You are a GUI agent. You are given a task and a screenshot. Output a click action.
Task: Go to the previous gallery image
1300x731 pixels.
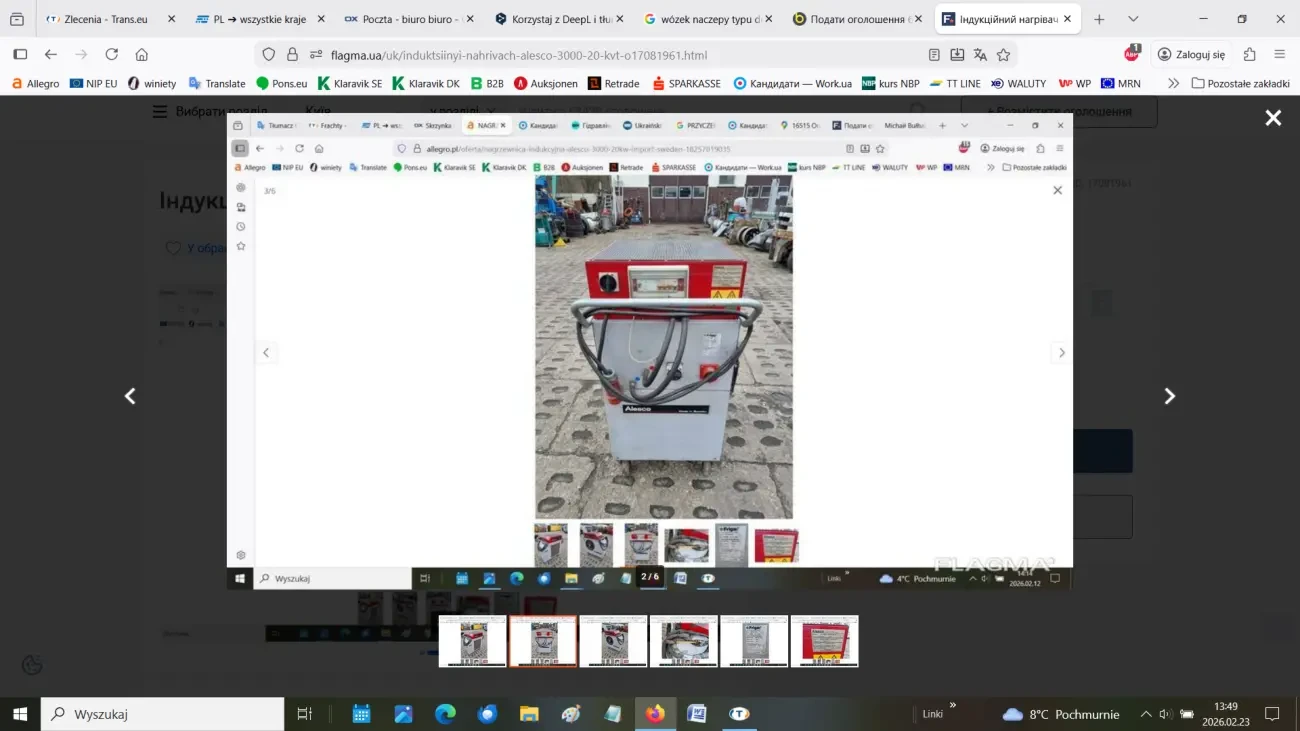tap(130, 396)
